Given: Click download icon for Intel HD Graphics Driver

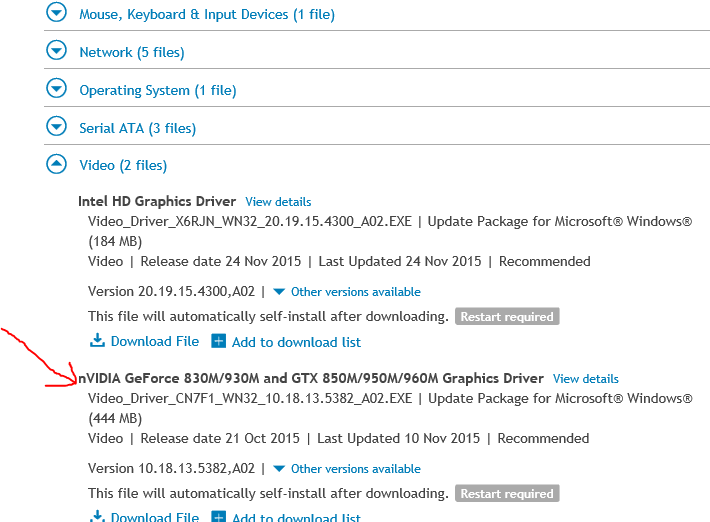Looking at the screenshot, I should (97, 340).
